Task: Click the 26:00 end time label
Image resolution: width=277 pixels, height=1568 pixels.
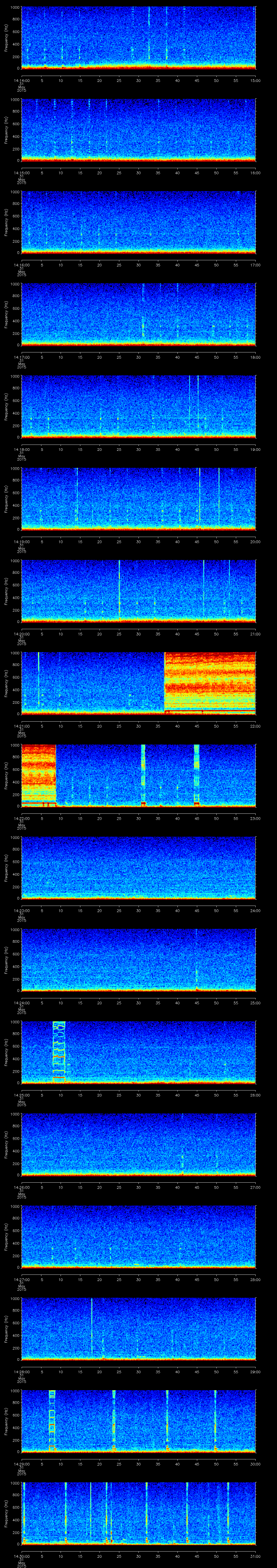Action: (256, 1095)
